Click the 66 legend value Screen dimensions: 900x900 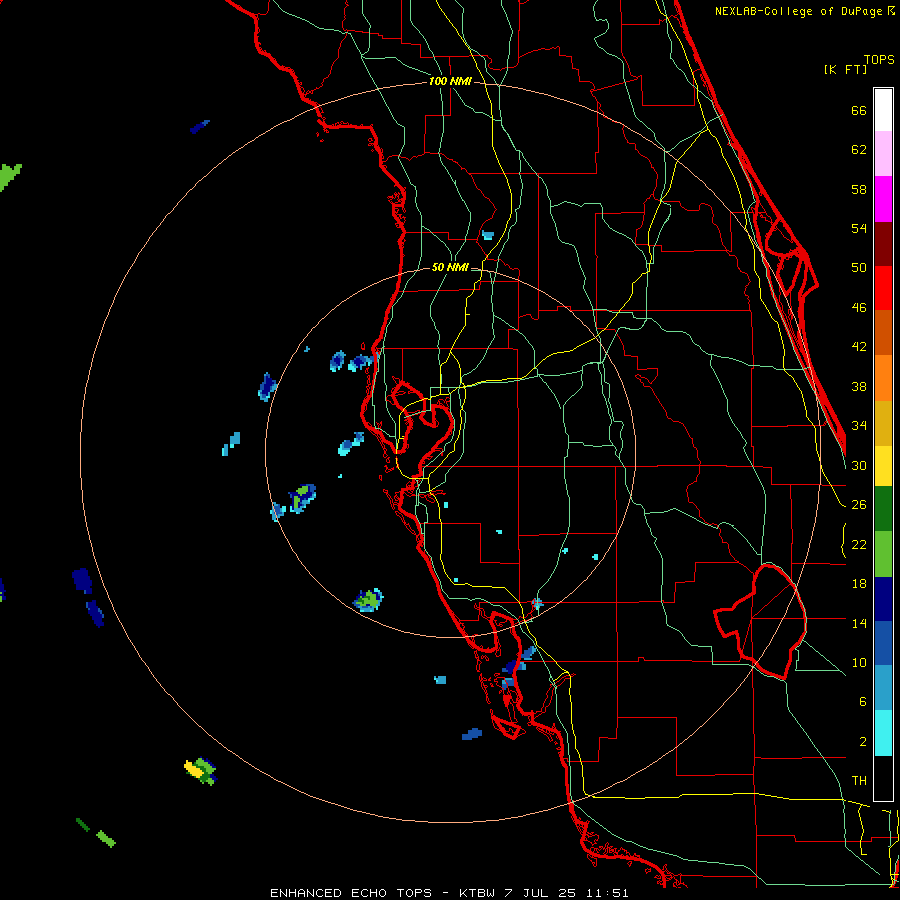[859, 110]
